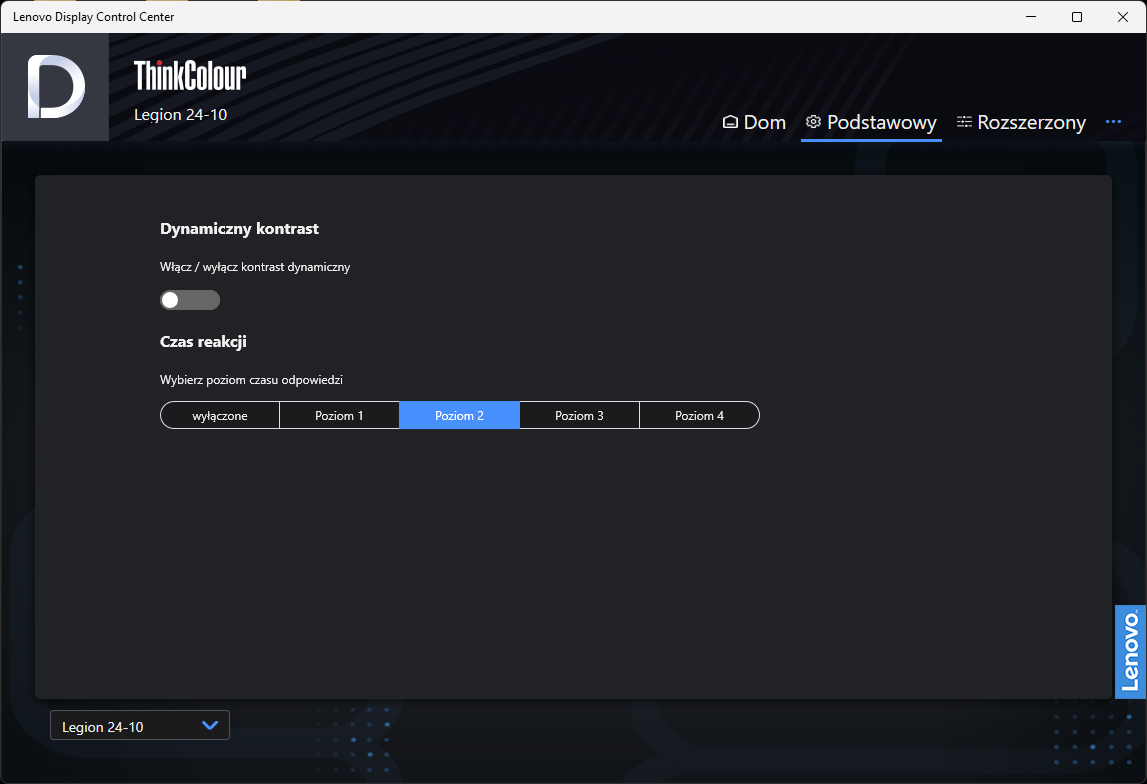The image size is (1147, 784).
Task: Minimize the Display Control Center window
Action: (x=1031, y=17)
